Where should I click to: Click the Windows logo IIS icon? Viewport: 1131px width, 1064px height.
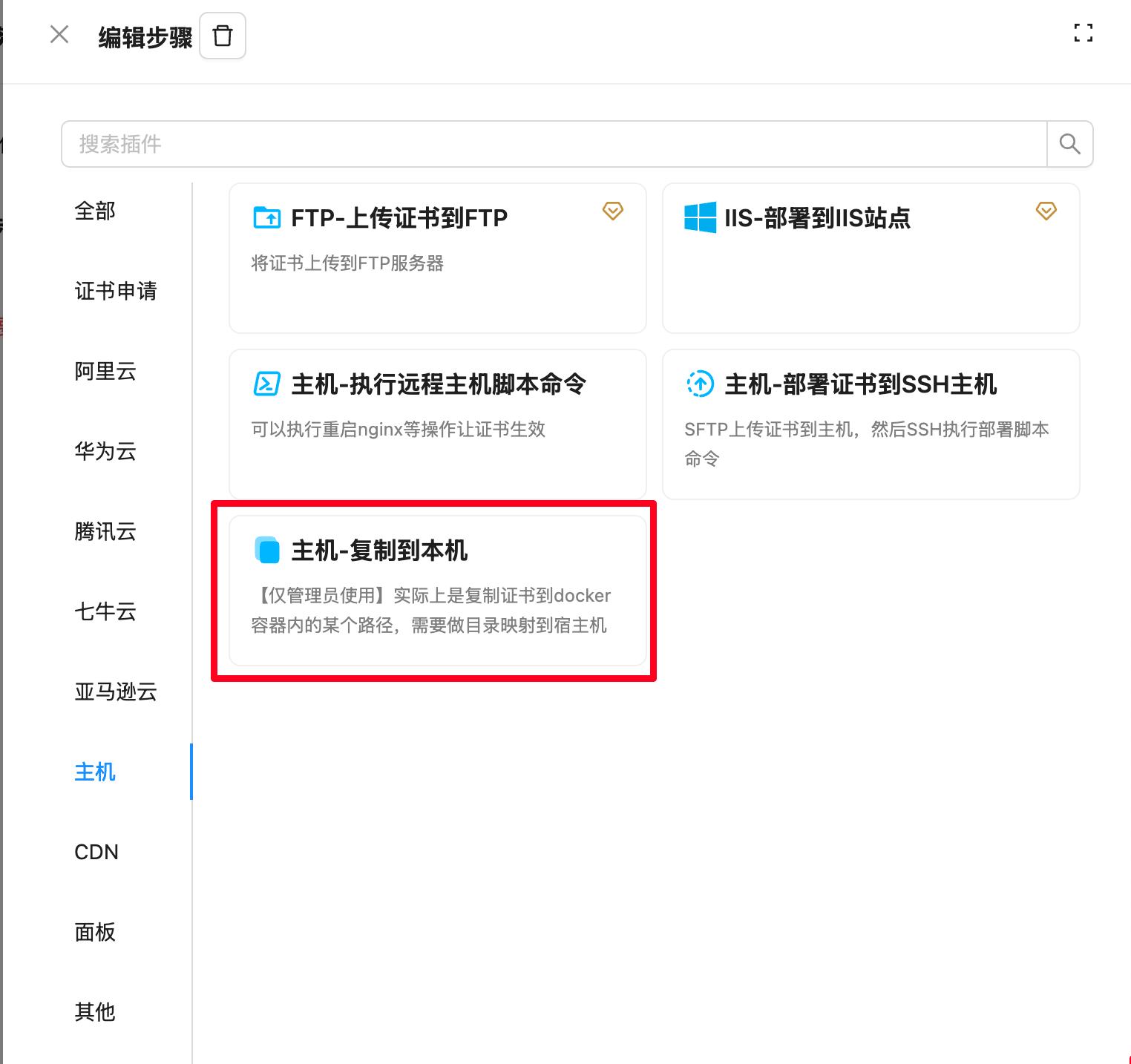pyautogui.click(x=700, y=217)
